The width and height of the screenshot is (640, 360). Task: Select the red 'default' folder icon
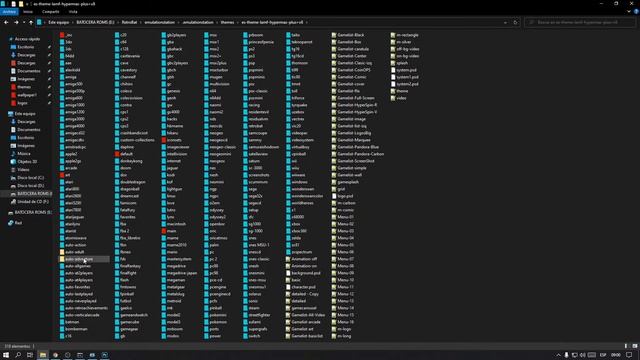[117, 154]
